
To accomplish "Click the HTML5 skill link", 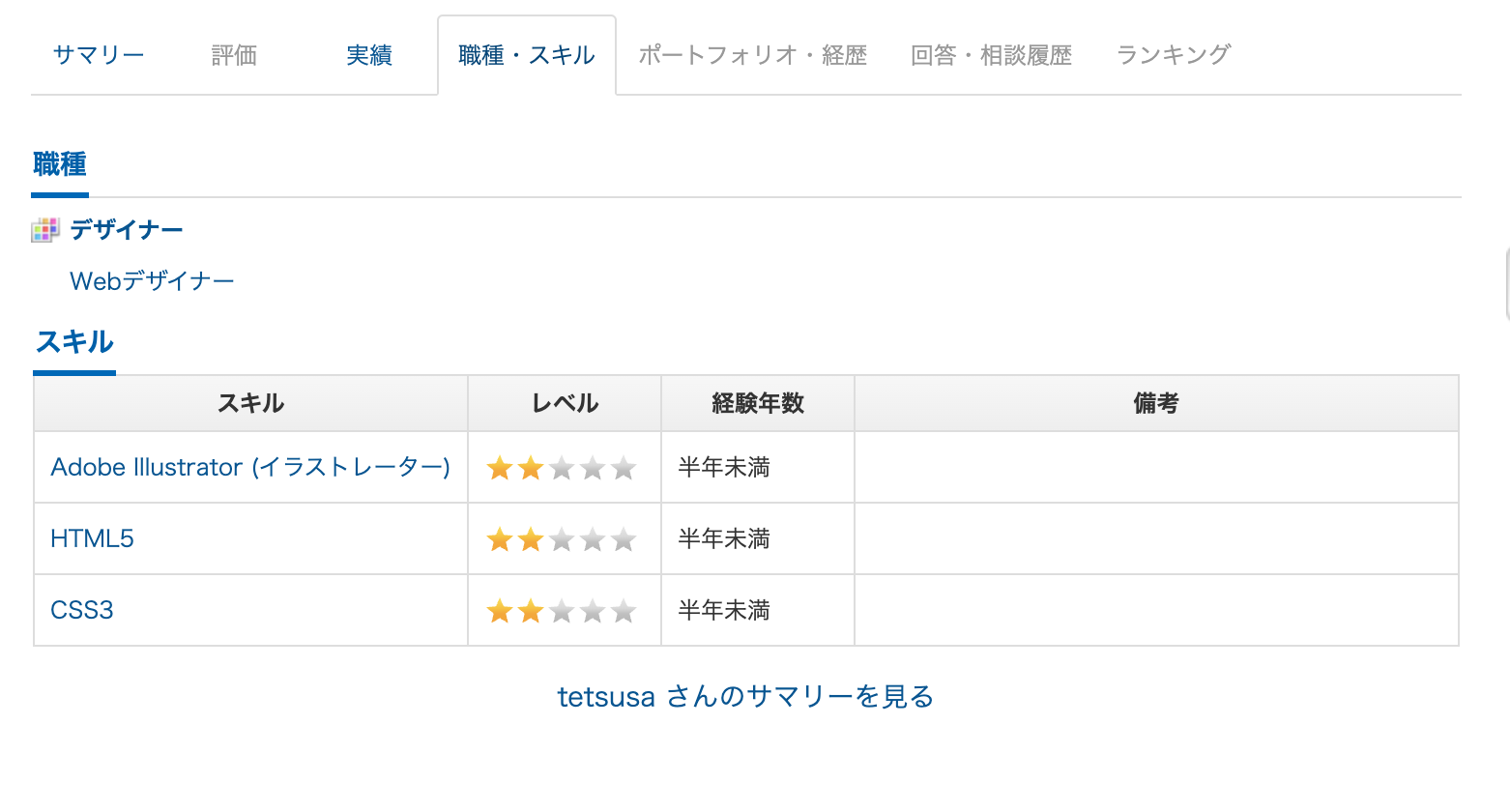I will pyautogui.click(x=92, y=538).
